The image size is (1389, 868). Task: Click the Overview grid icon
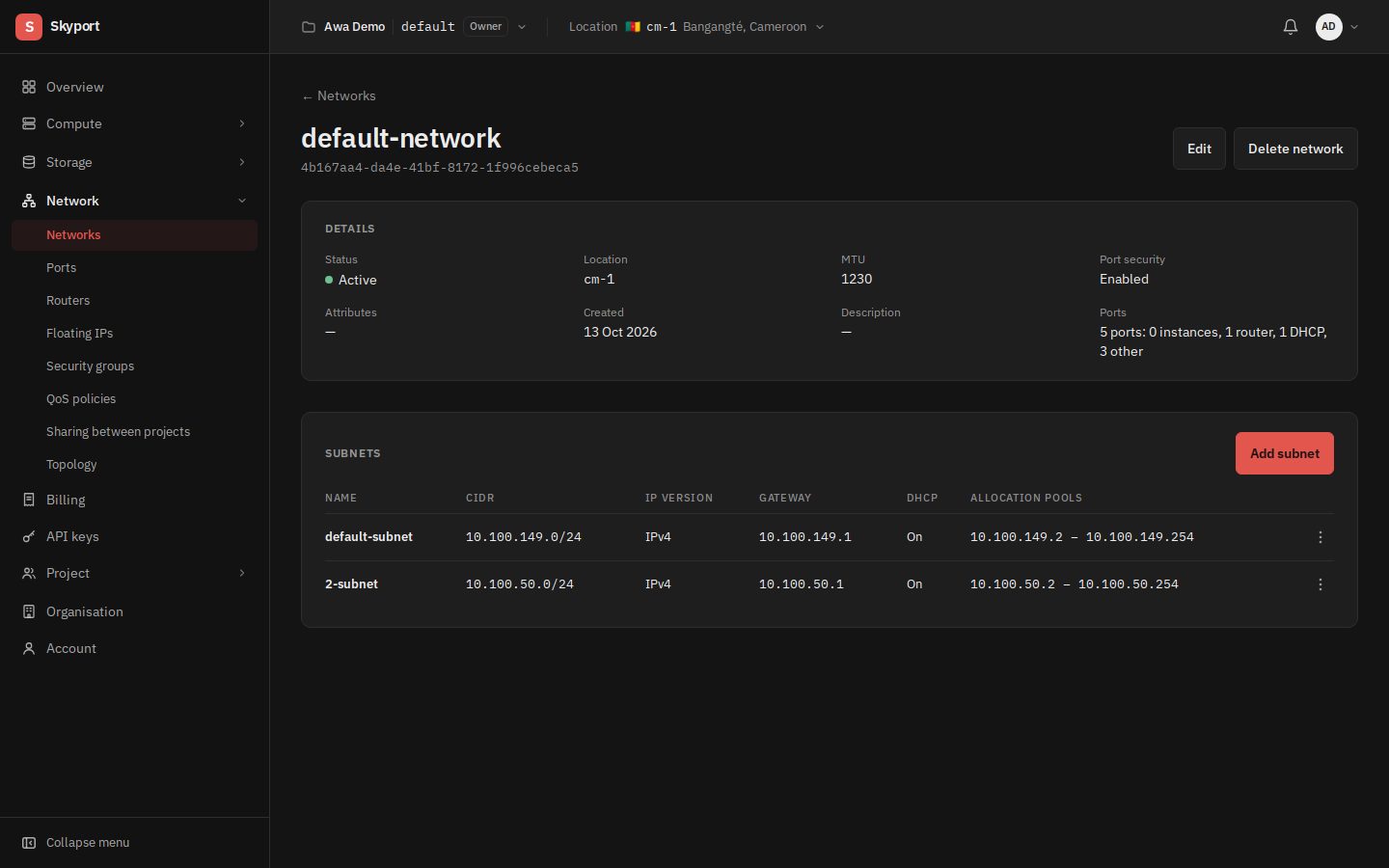coord(29,87)
